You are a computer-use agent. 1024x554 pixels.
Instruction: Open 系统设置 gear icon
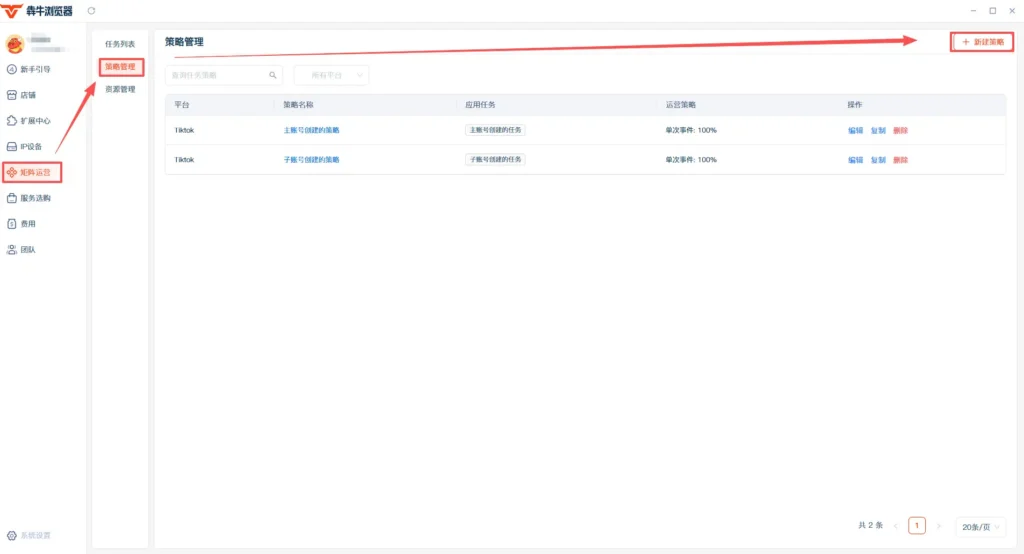12,536
